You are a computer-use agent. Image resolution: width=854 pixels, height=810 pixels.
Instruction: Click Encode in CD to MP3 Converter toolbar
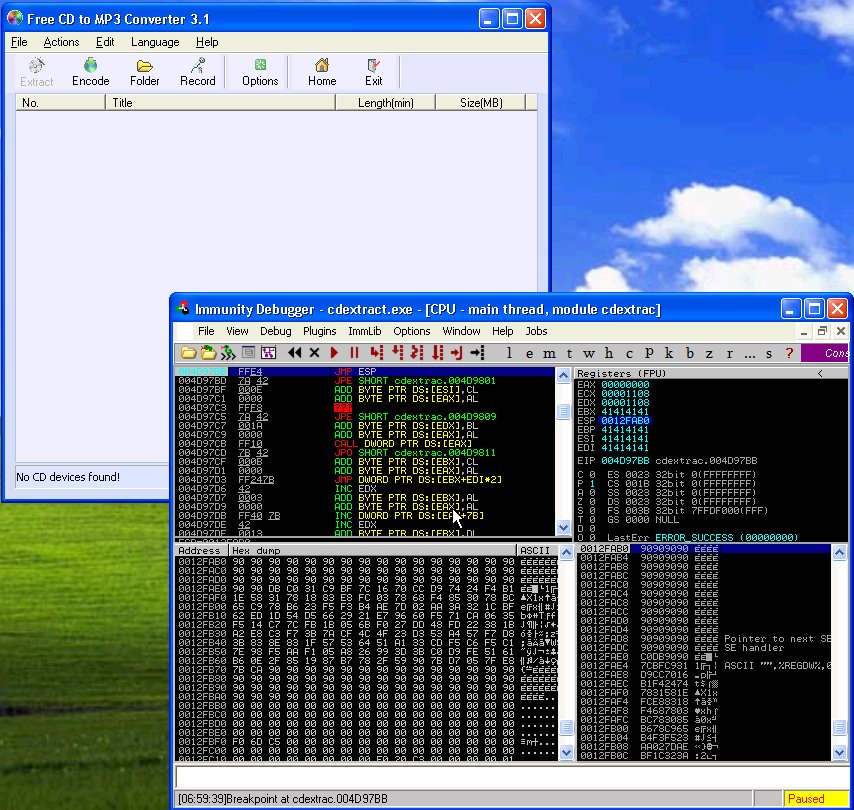coord(90,72)
